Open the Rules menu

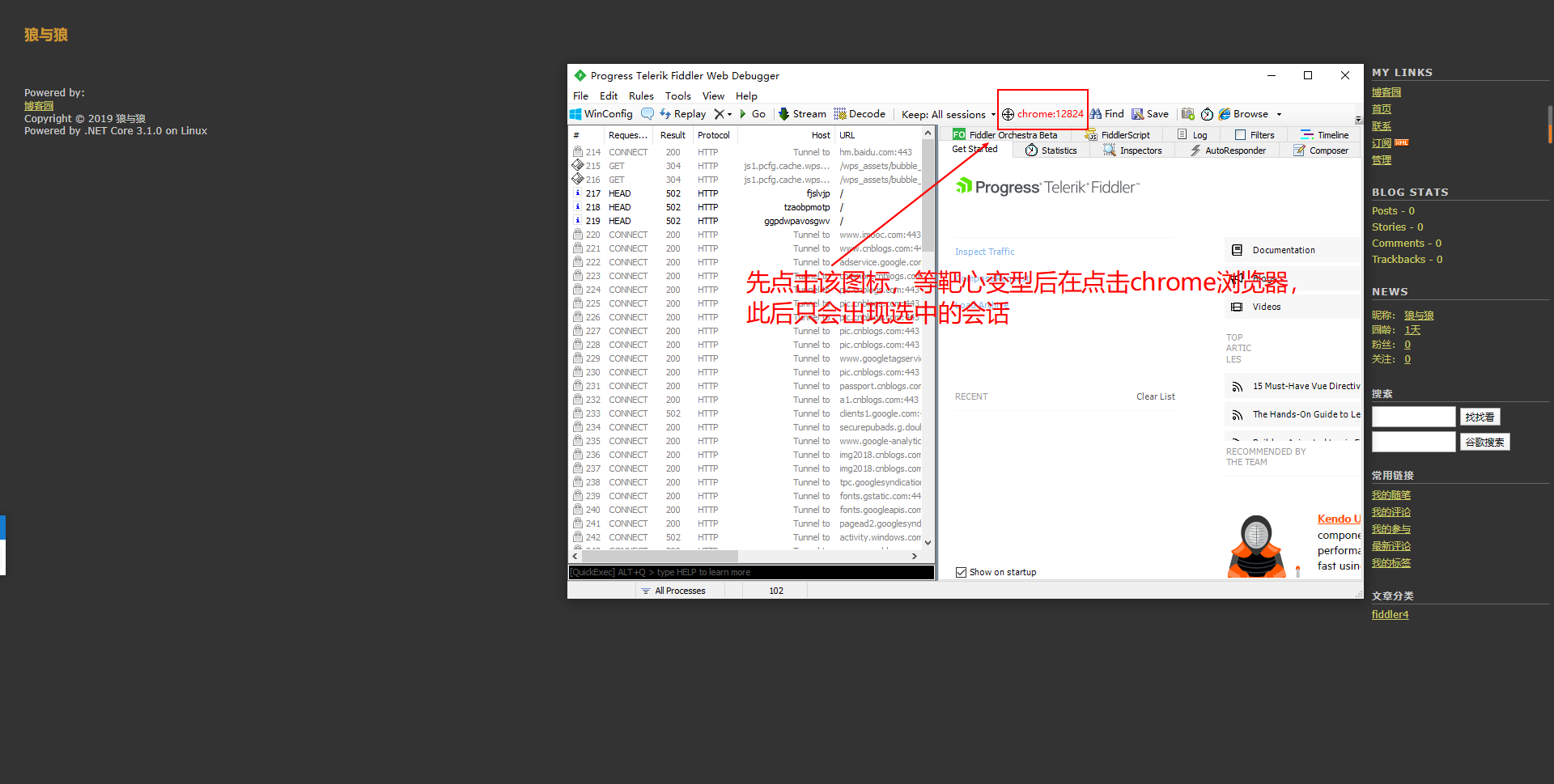[641, 95]
